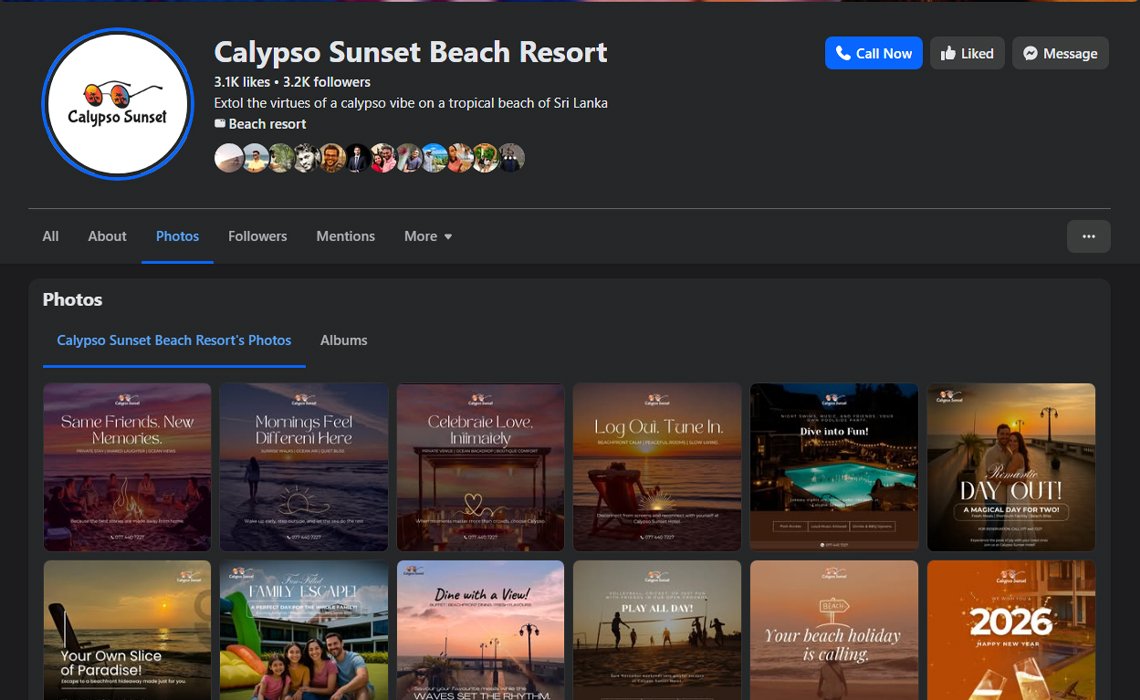Open the 'Dive into Fun!' pool photo
1140x700 pixels.
pos(834,467)
